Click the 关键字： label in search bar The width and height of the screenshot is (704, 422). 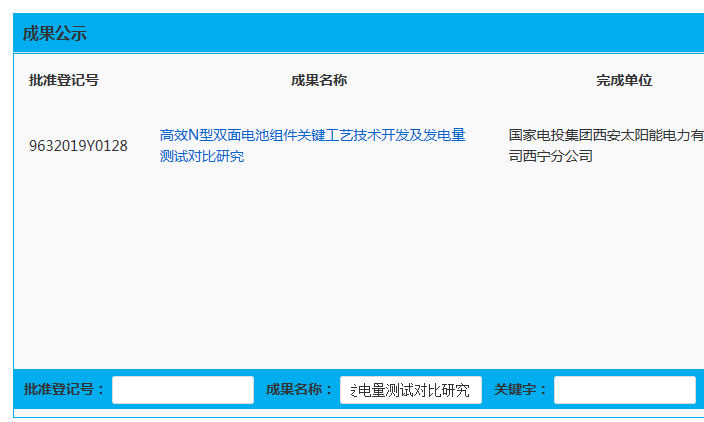pos(521,390)
